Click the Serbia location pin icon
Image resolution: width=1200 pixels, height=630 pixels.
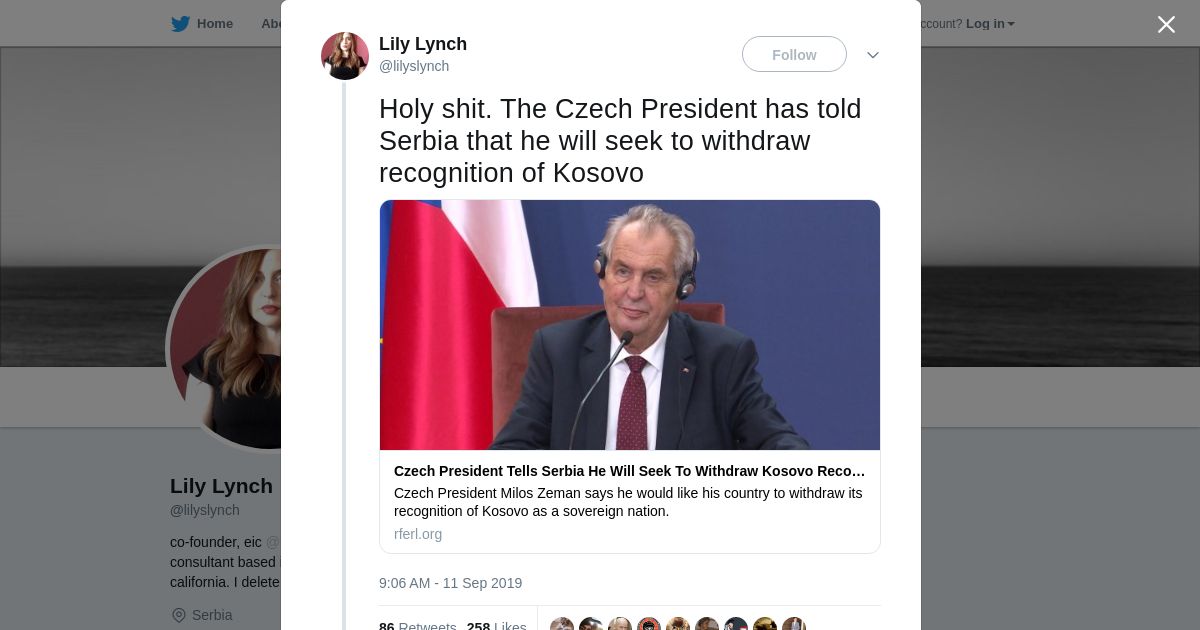click(179, 615)
